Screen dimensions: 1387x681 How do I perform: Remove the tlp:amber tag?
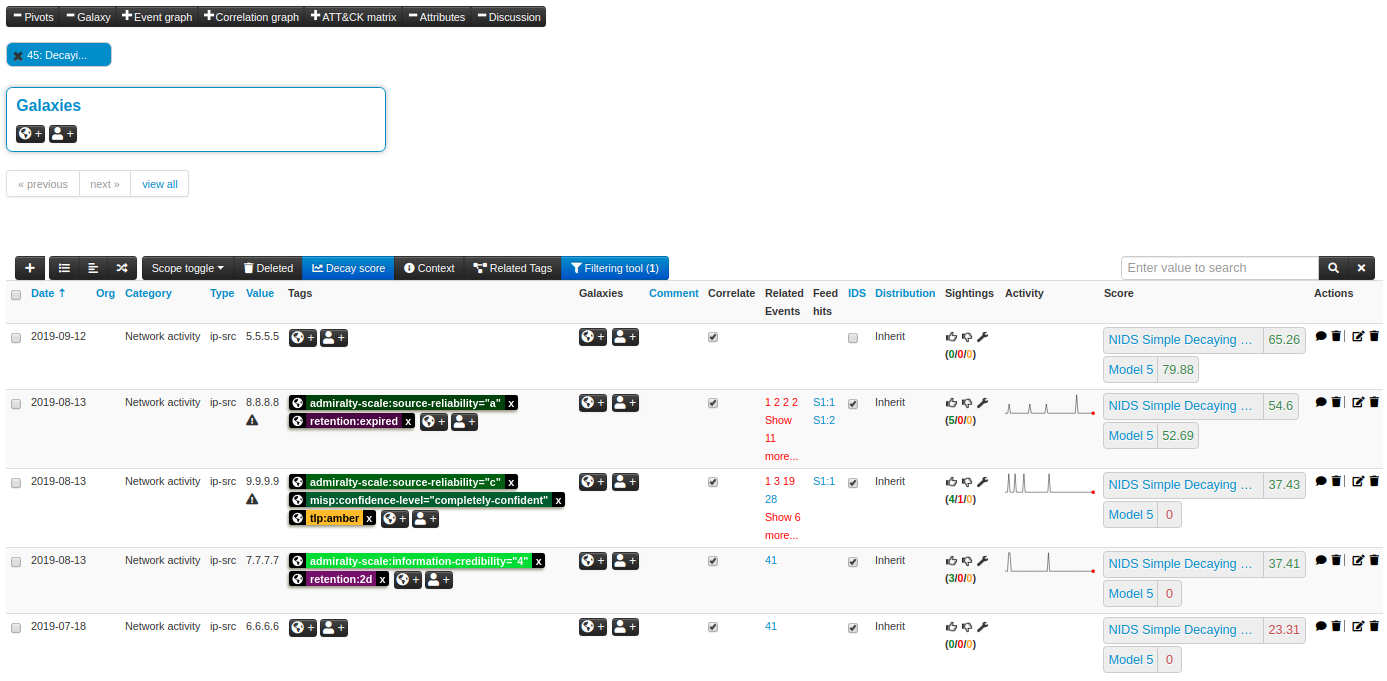point(369,518)
